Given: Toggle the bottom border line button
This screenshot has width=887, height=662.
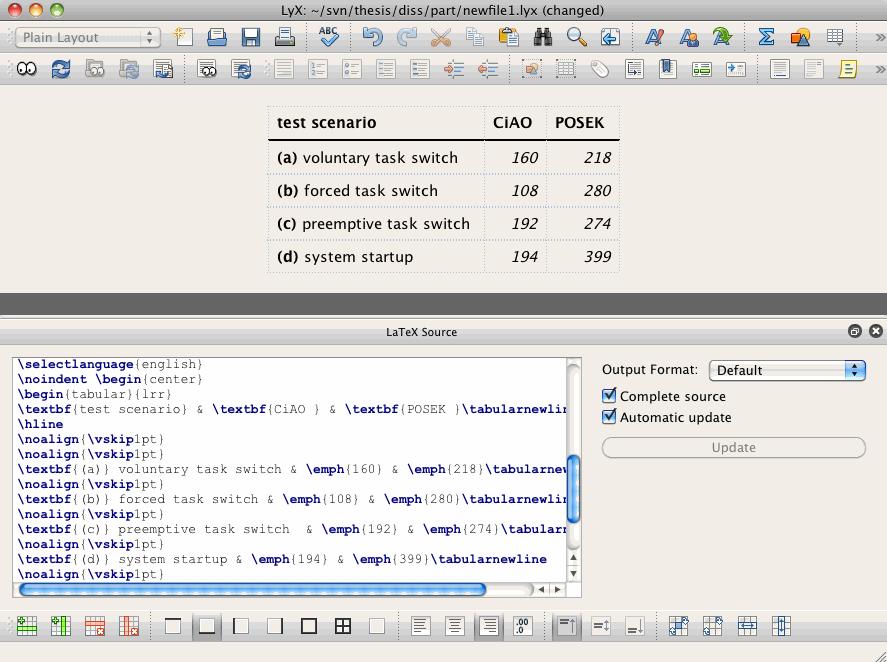Looking at the screenshot, I should pyautogui.click(x=207, y=626).
